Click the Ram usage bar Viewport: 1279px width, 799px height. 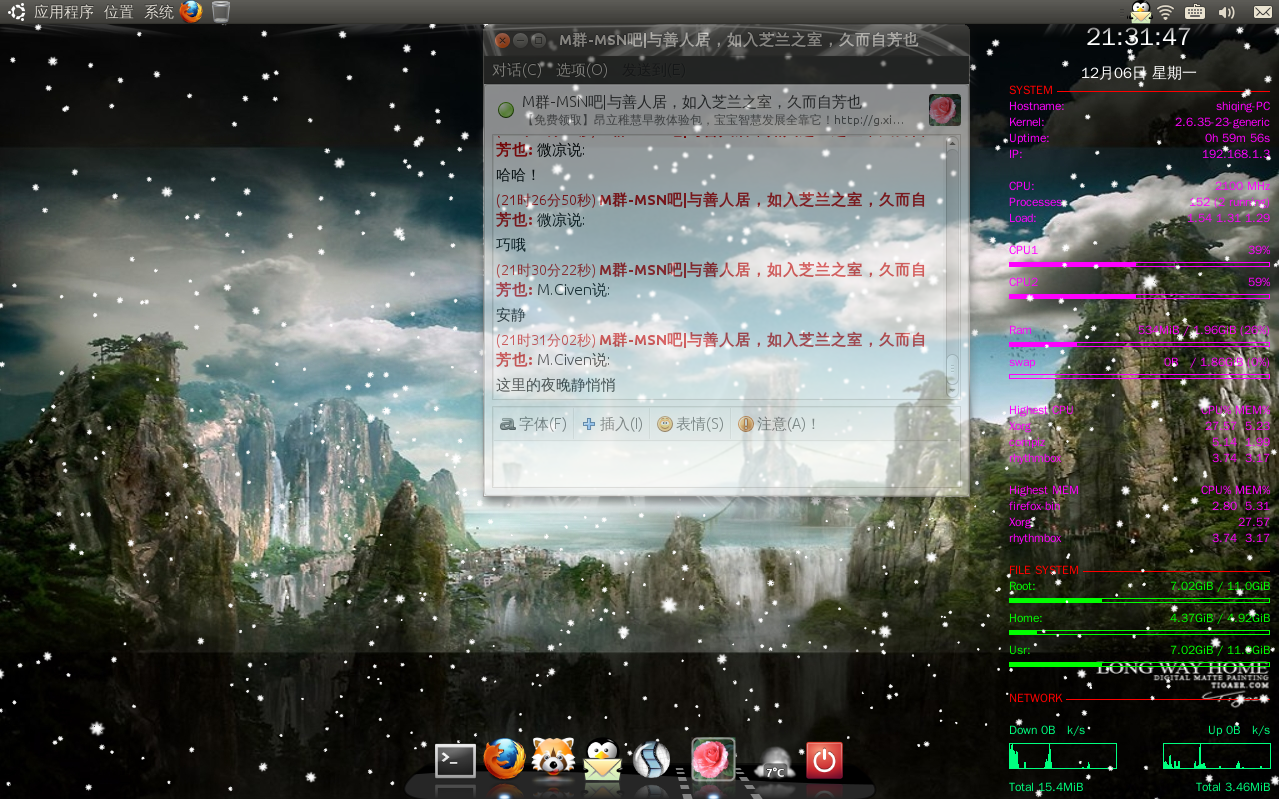(x=1139, y=344)
